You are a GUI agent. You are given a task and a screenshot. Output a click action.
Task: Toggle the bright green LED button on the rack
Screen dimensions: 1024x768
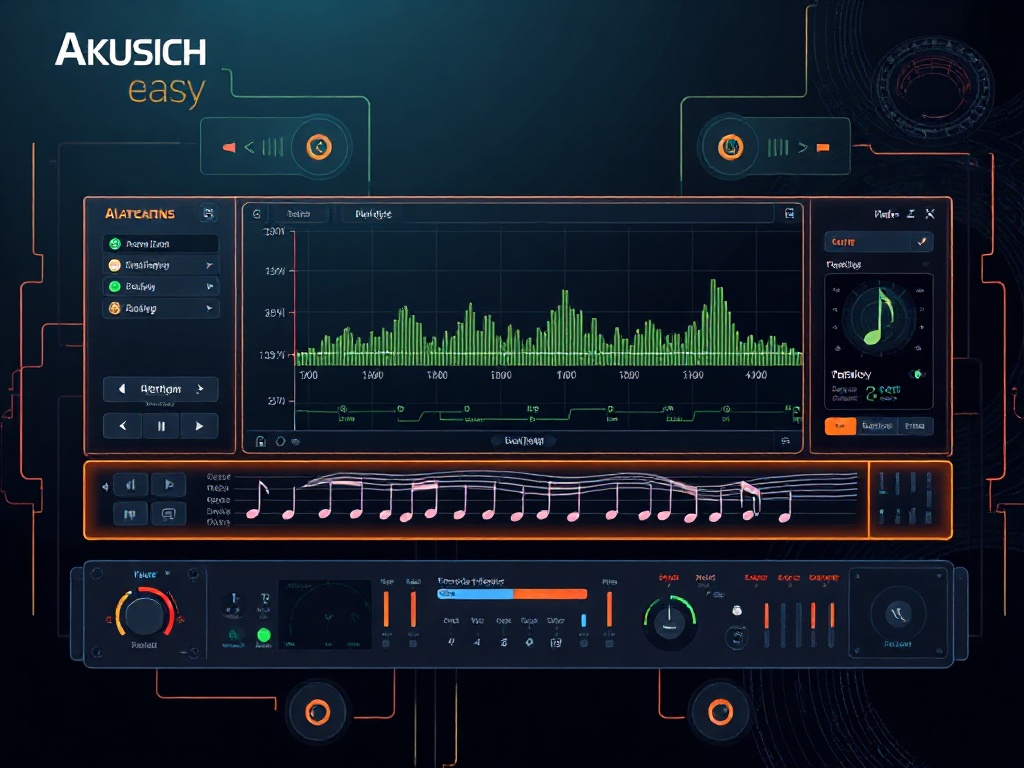pos(264,635)
